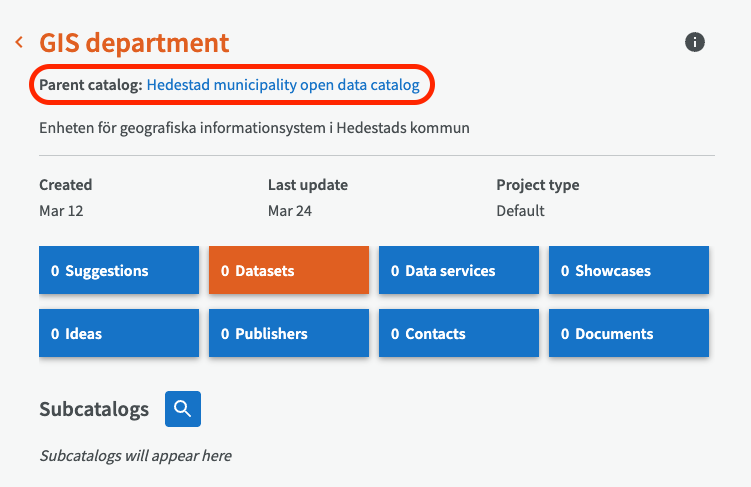This screenshot has width=751, height=487.
Task: Open the 0 Suggestions tile
Action: click(x=119, y=270)
